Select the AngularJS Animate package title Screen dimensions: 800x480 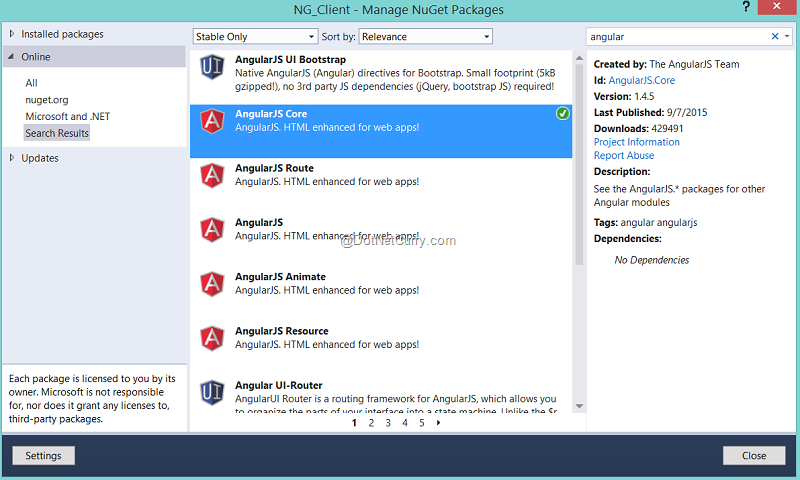tap(280, 276)
